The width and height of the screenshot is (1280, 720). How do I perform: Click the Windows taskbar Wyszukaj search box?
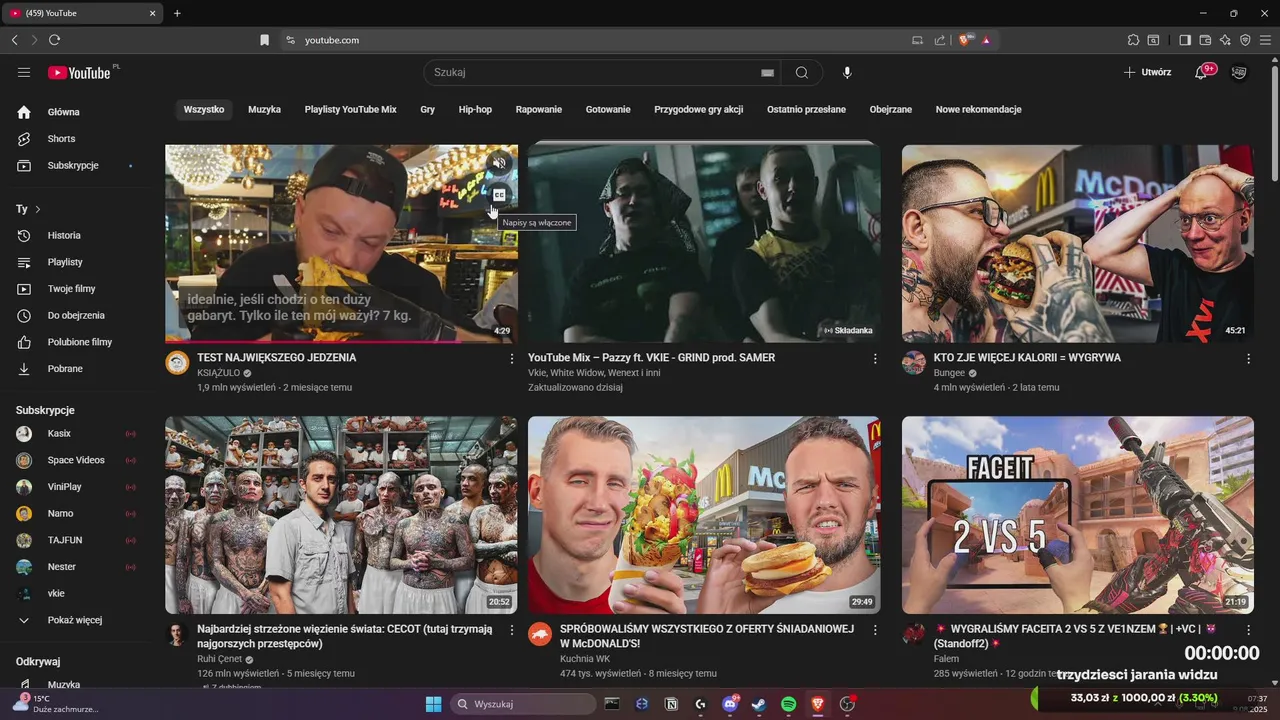click(x=523, y=704)
